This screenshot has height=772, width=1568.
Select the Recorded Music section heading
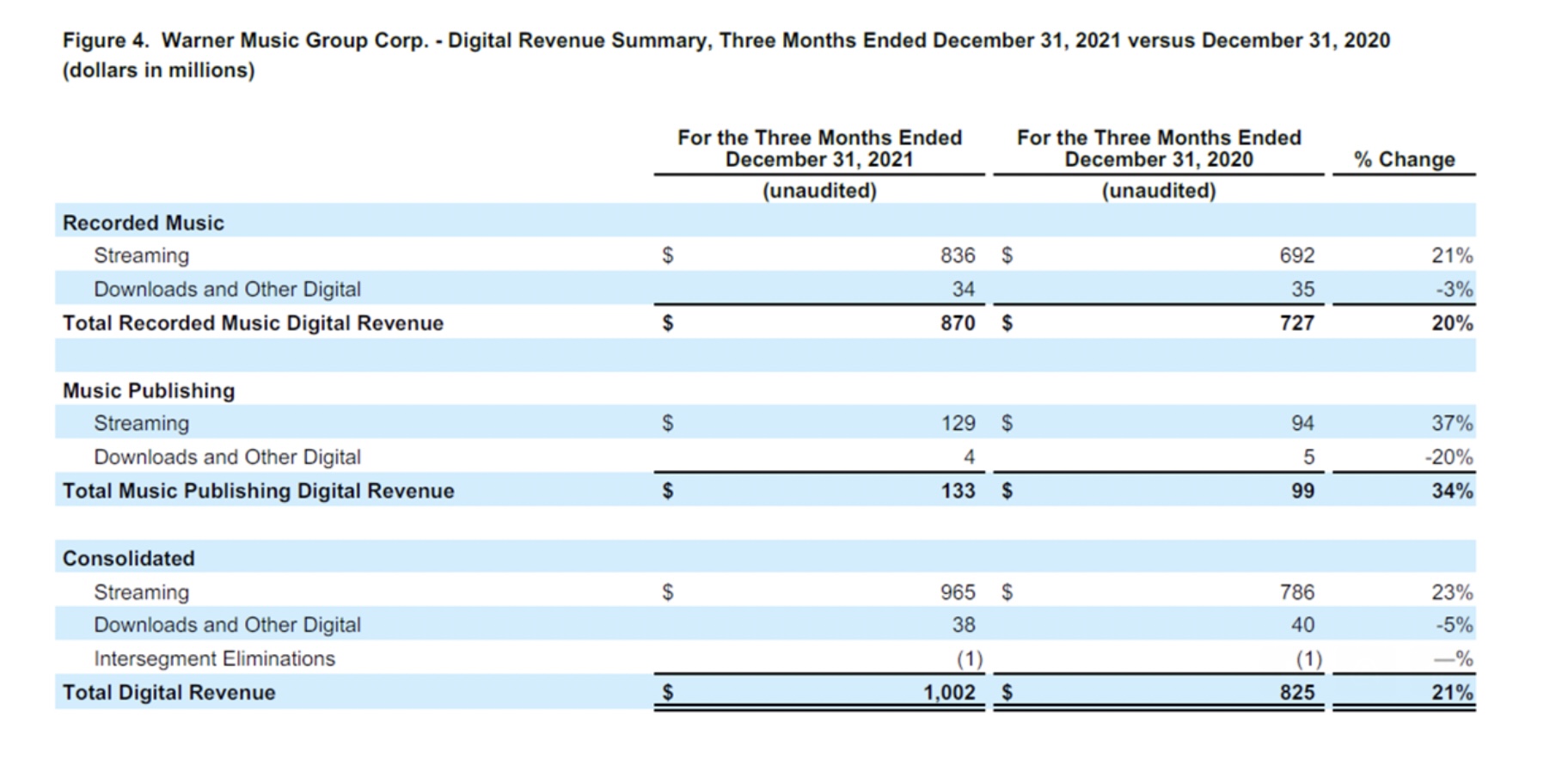[x=143, y=223]
